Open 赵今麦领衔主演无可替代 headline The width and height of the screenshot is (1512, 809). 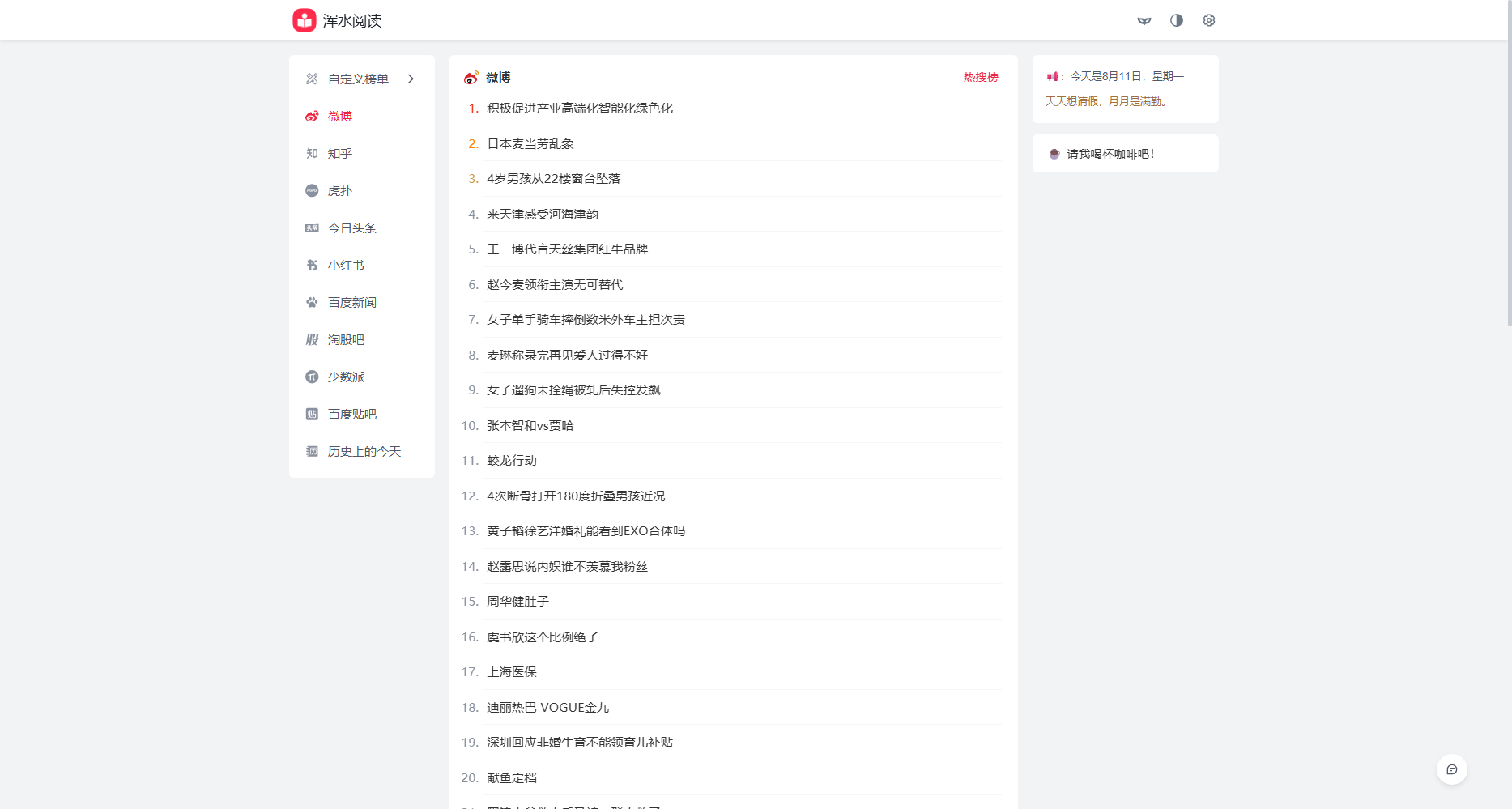click(x=555, y=284)
